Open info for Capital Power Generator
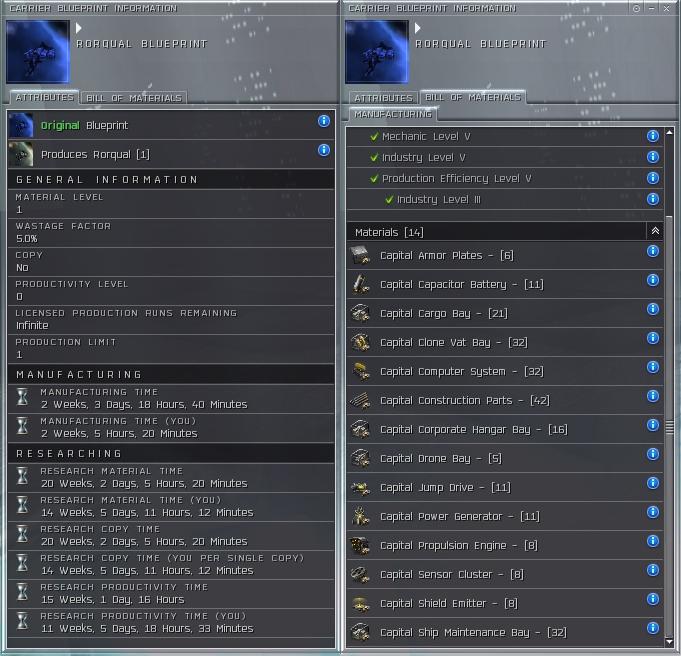This screenshot has height=656, width=681. pos(652,512)
